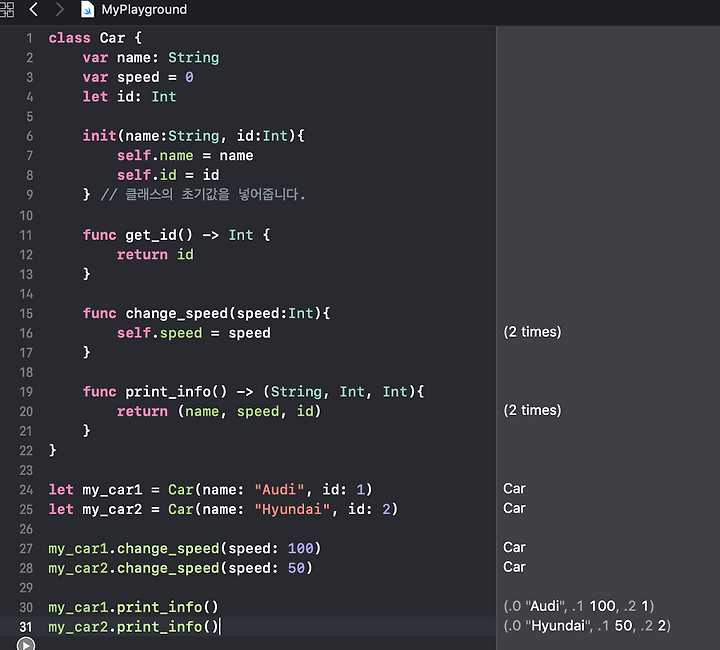This screenshot has width=720, height=650.
Task: Click my_car2.change_speed(speed: 50) line
Action: pyautogui.click(x=180, y=568)
